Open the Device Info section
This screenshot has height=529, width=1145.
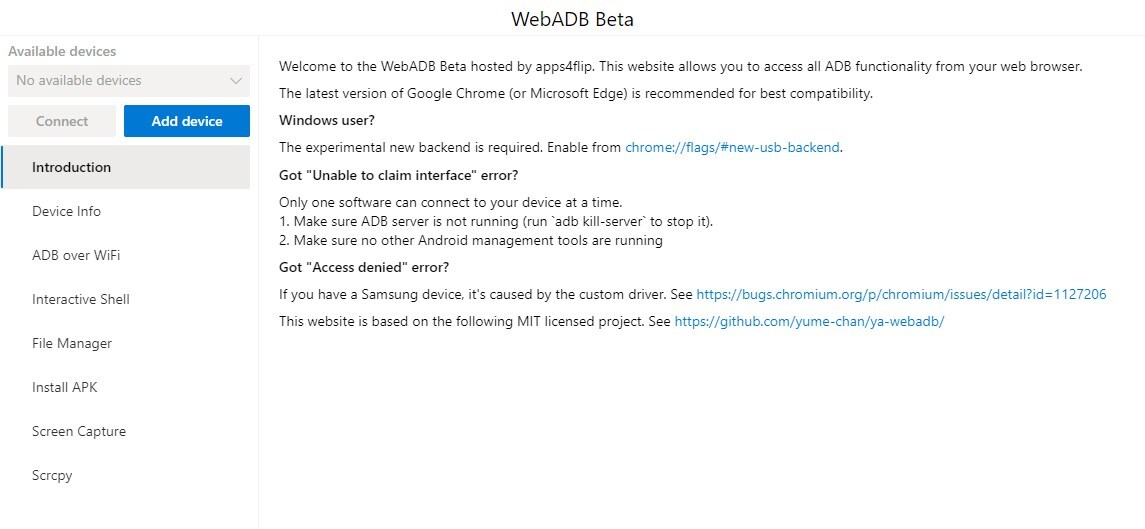tap(66, 211)
